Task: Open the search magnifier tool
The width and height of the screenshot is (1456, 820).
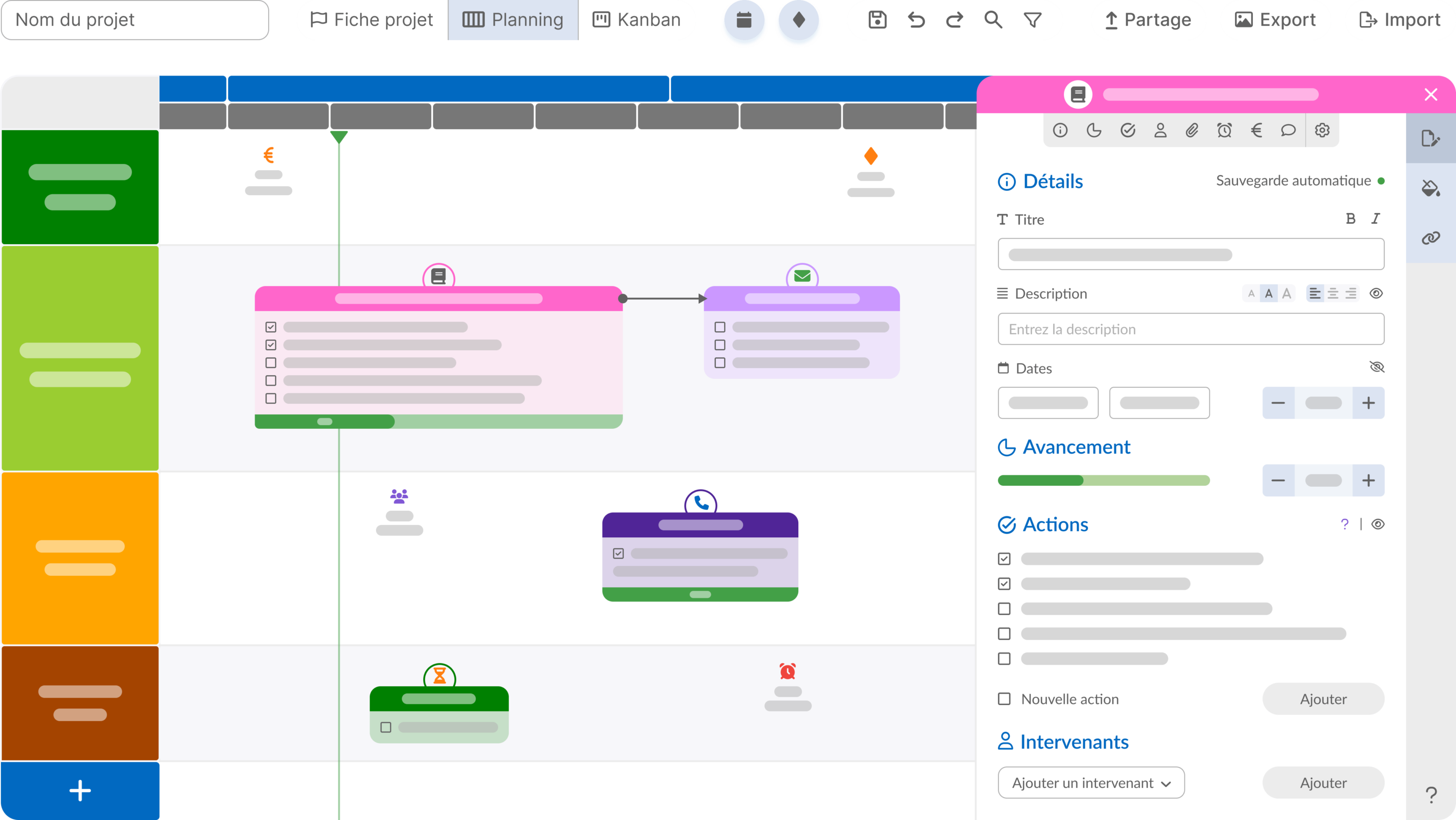Action: (993, 20)
